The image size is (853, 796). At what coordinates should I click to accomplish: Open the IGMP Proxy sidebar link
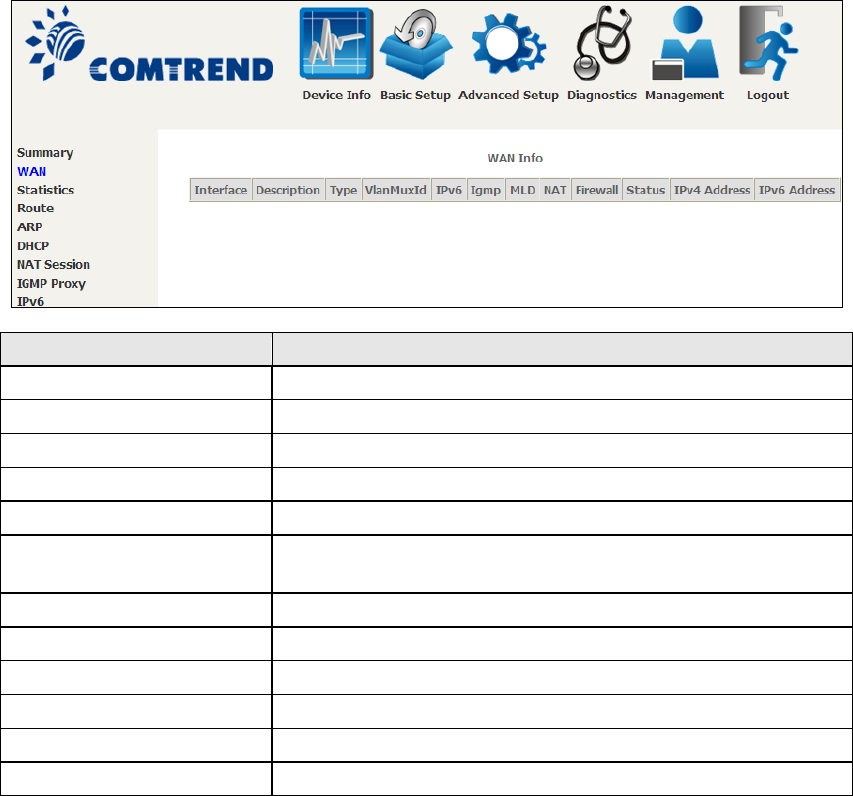click(x=51, y=283)
